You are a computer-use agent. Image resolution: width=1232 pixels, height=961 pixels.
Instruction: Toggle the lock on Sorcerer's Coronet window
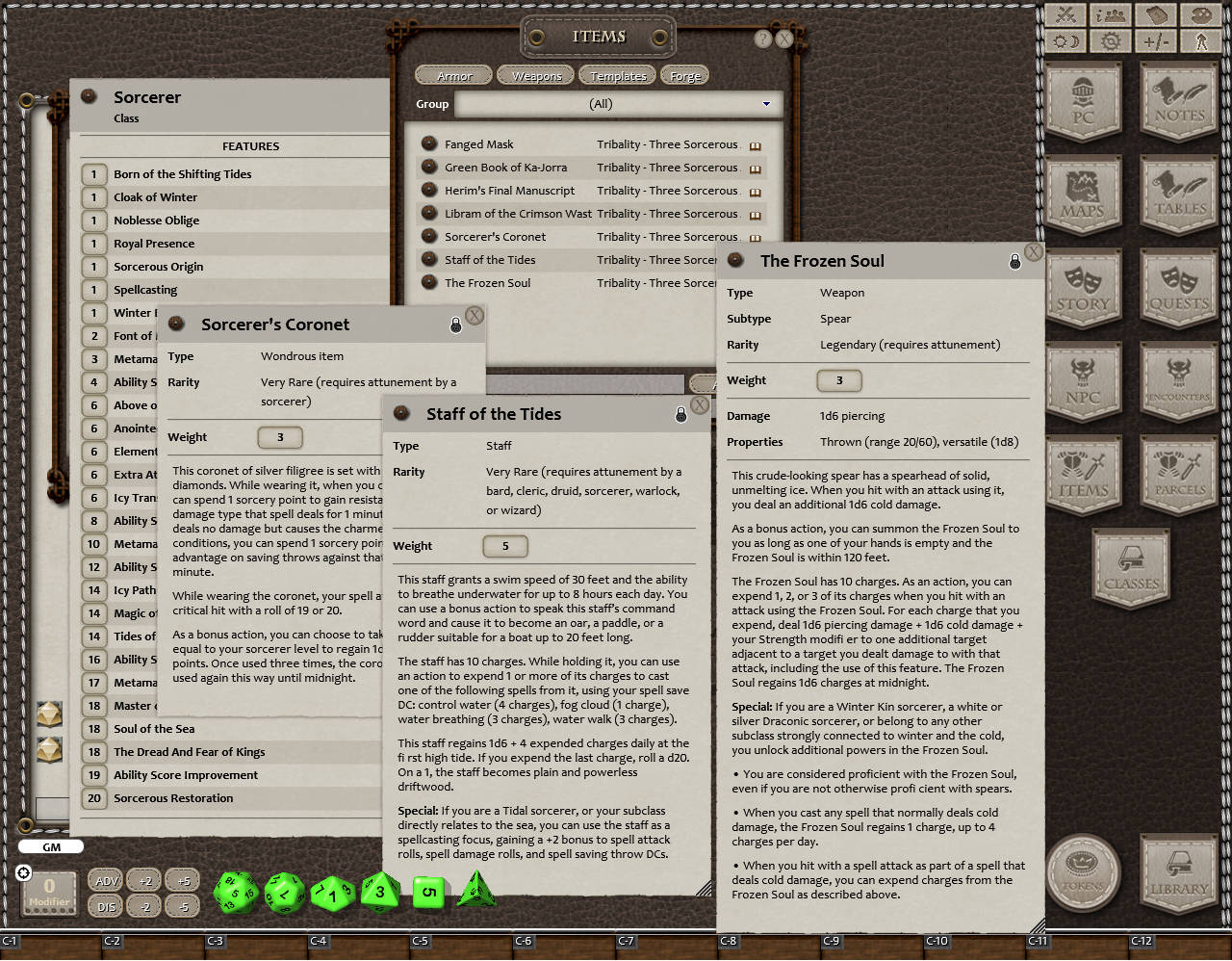(x=454, y=325)
